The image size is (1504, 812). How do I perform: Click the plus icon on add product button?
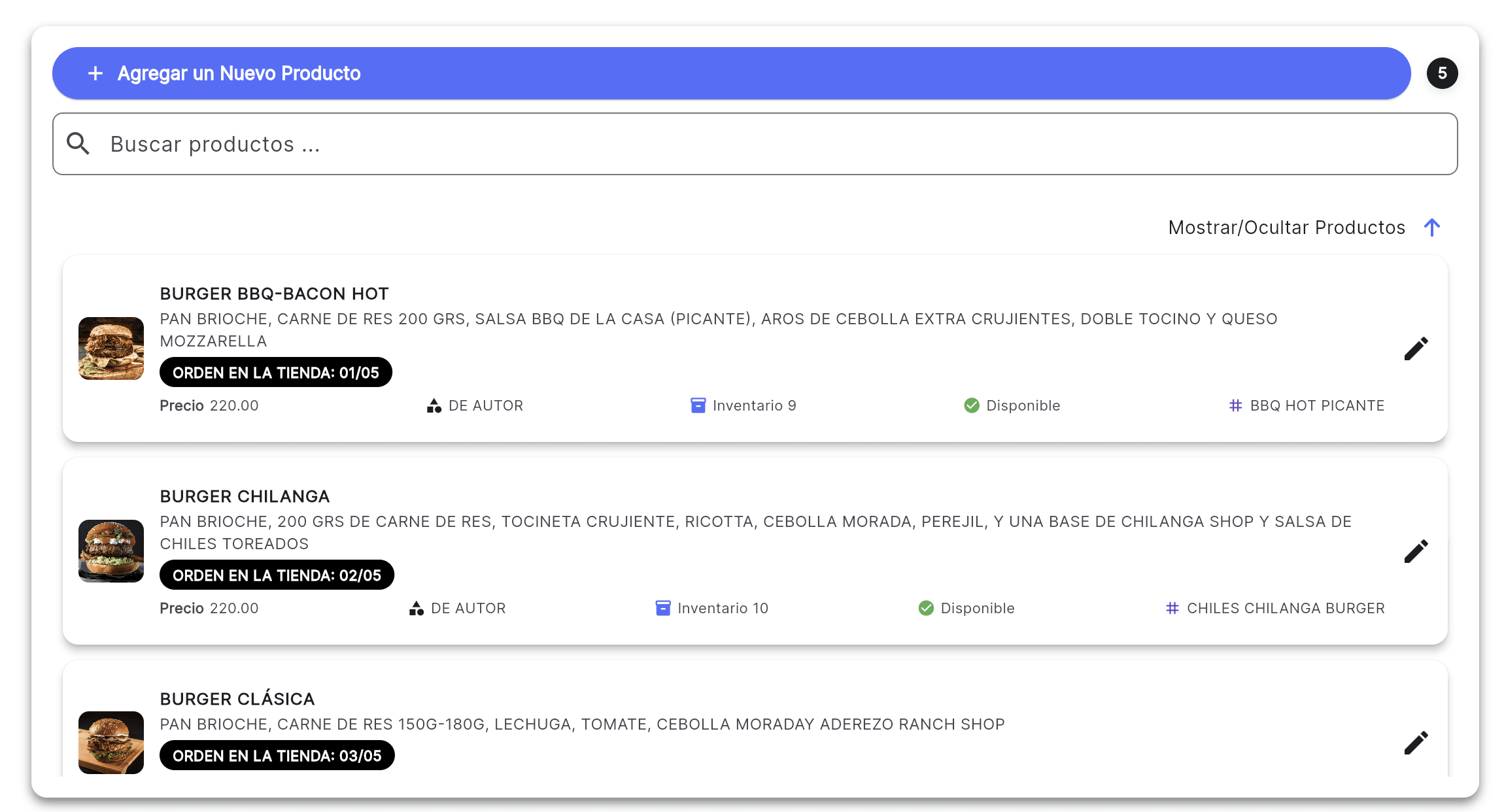(x=95, y=73)
